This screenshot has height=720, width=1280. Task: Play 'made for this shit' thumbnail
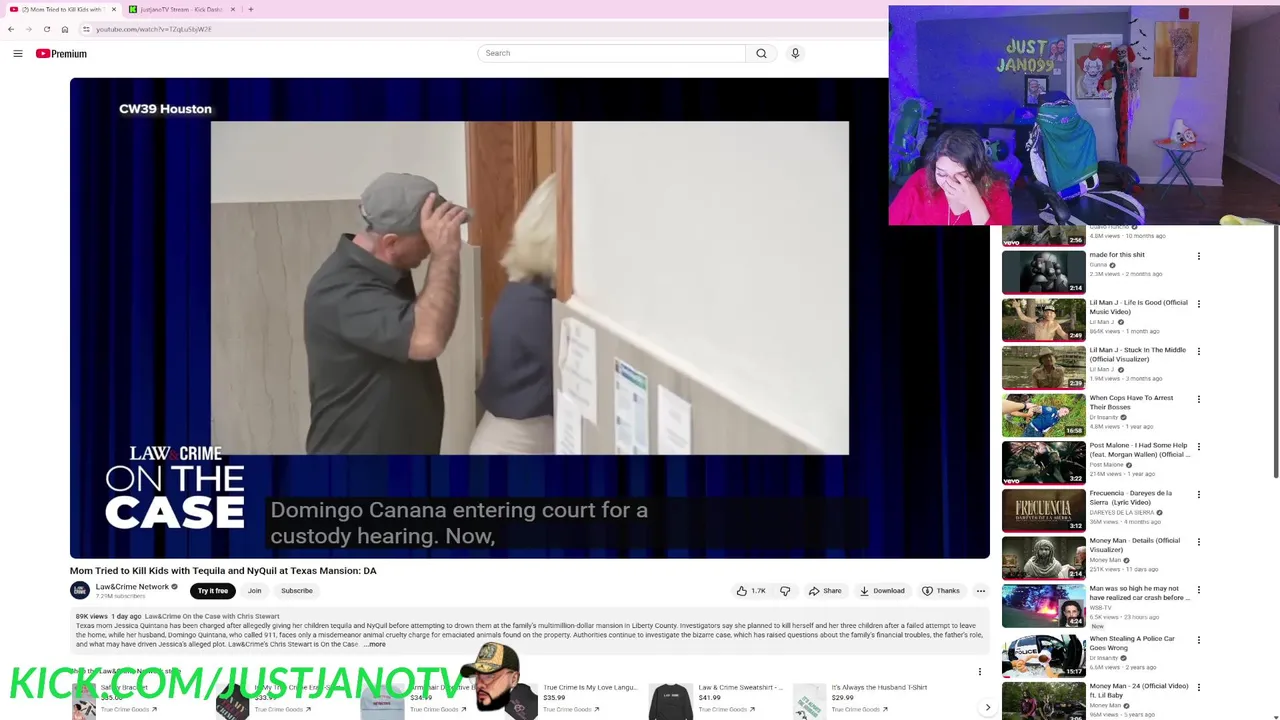tap(1044, 272)
